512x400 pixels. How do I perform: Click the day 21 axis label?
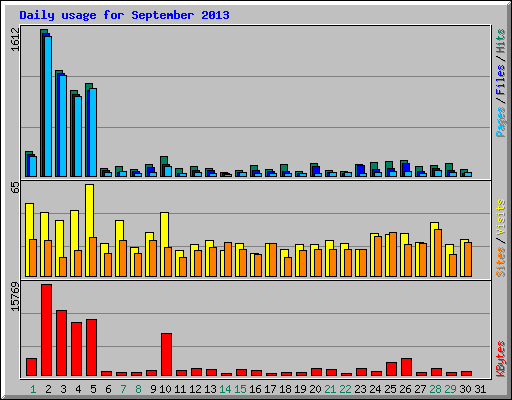tap(330, 389)
